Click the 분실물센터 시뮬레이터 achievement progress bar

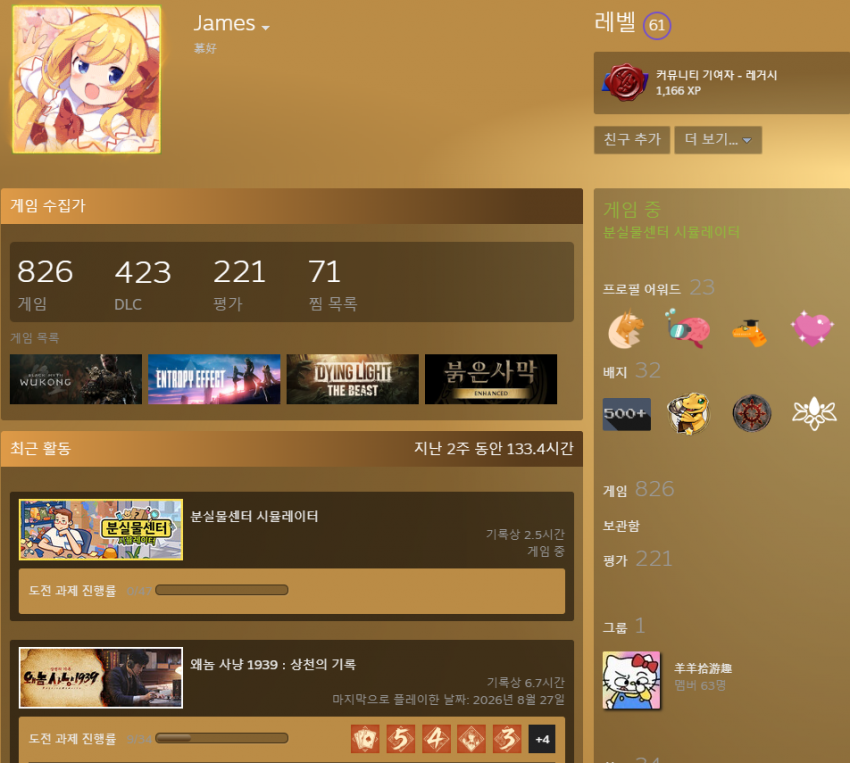tap(222, 590)
